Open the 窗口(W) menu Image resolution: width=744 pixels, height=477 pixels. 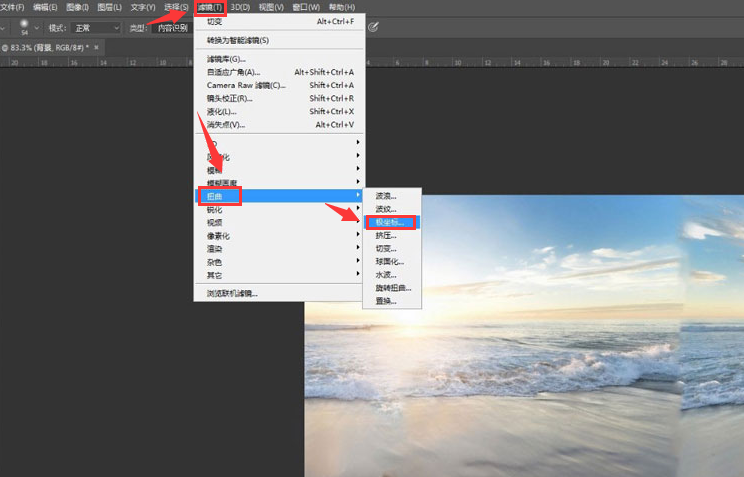click(x=306, y=7)
